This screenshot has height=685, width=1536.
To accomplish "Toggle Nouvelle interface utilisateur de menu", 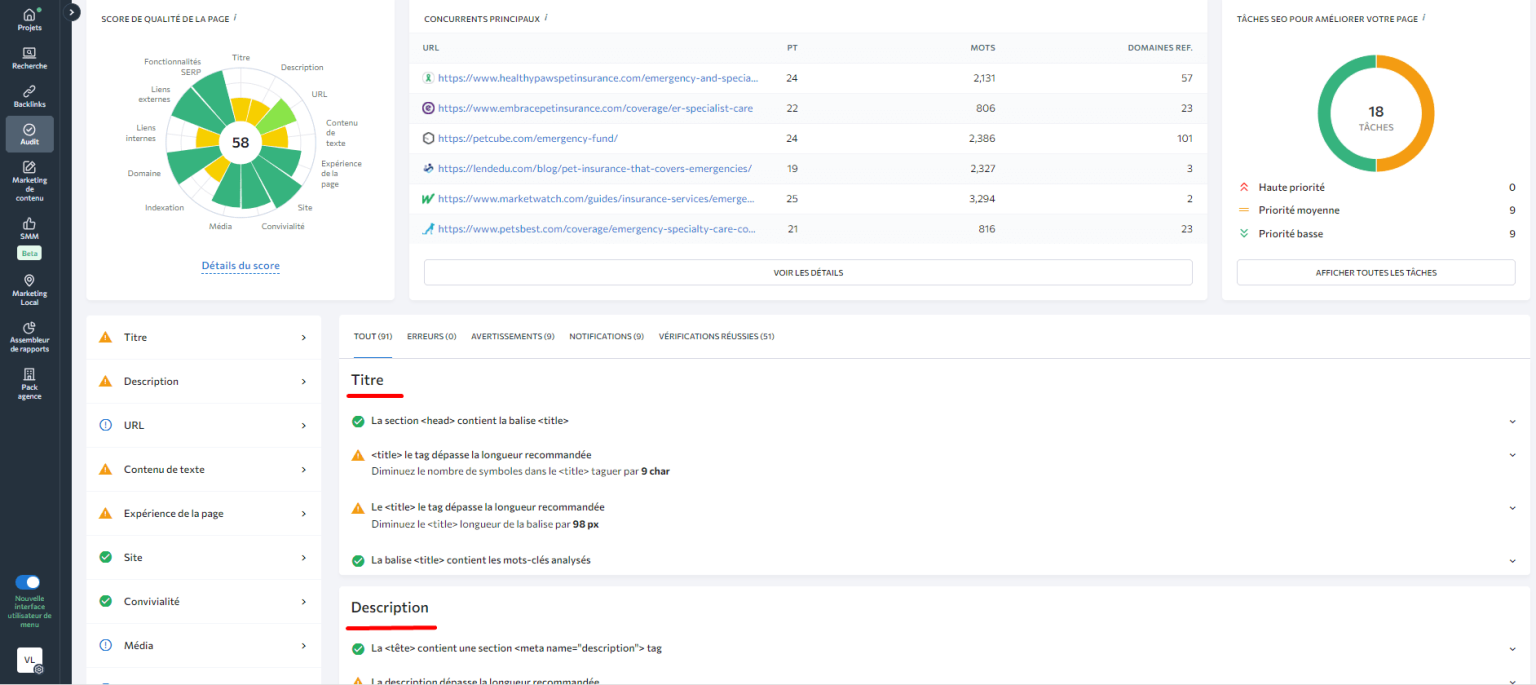I will coord(29,584).
